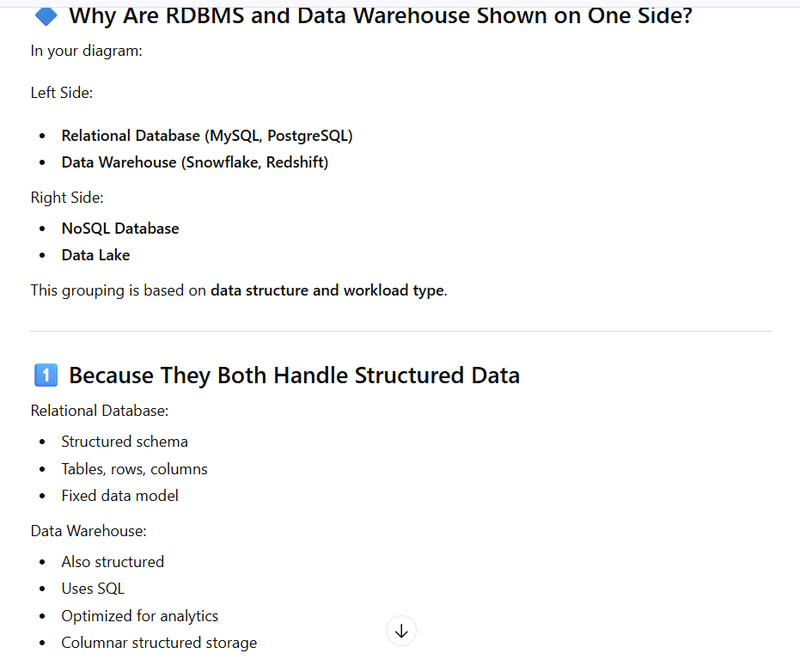Click bold 'data structure and workload type' text
Image resolution: width=800 pixels, height=659 pixels.
click(x=327, y=291)
